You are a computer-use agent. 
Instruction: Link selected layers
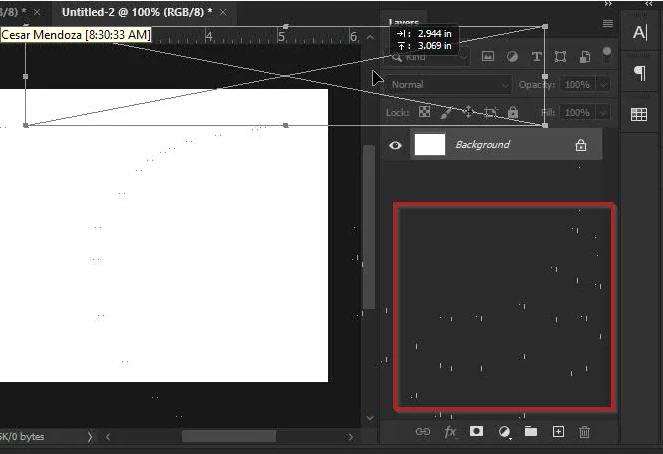pos(423,432)
